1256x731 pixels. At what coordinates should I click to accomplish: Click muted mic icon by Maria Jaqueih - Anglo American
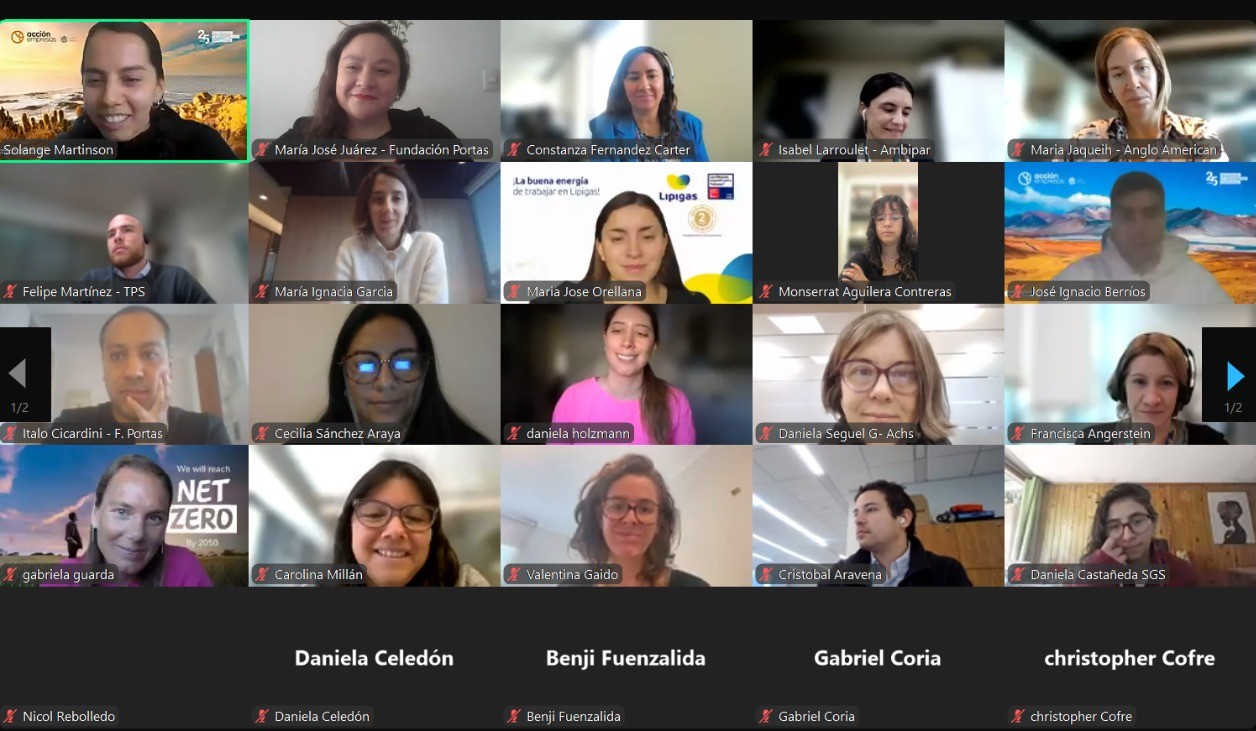click(1018, 150)
